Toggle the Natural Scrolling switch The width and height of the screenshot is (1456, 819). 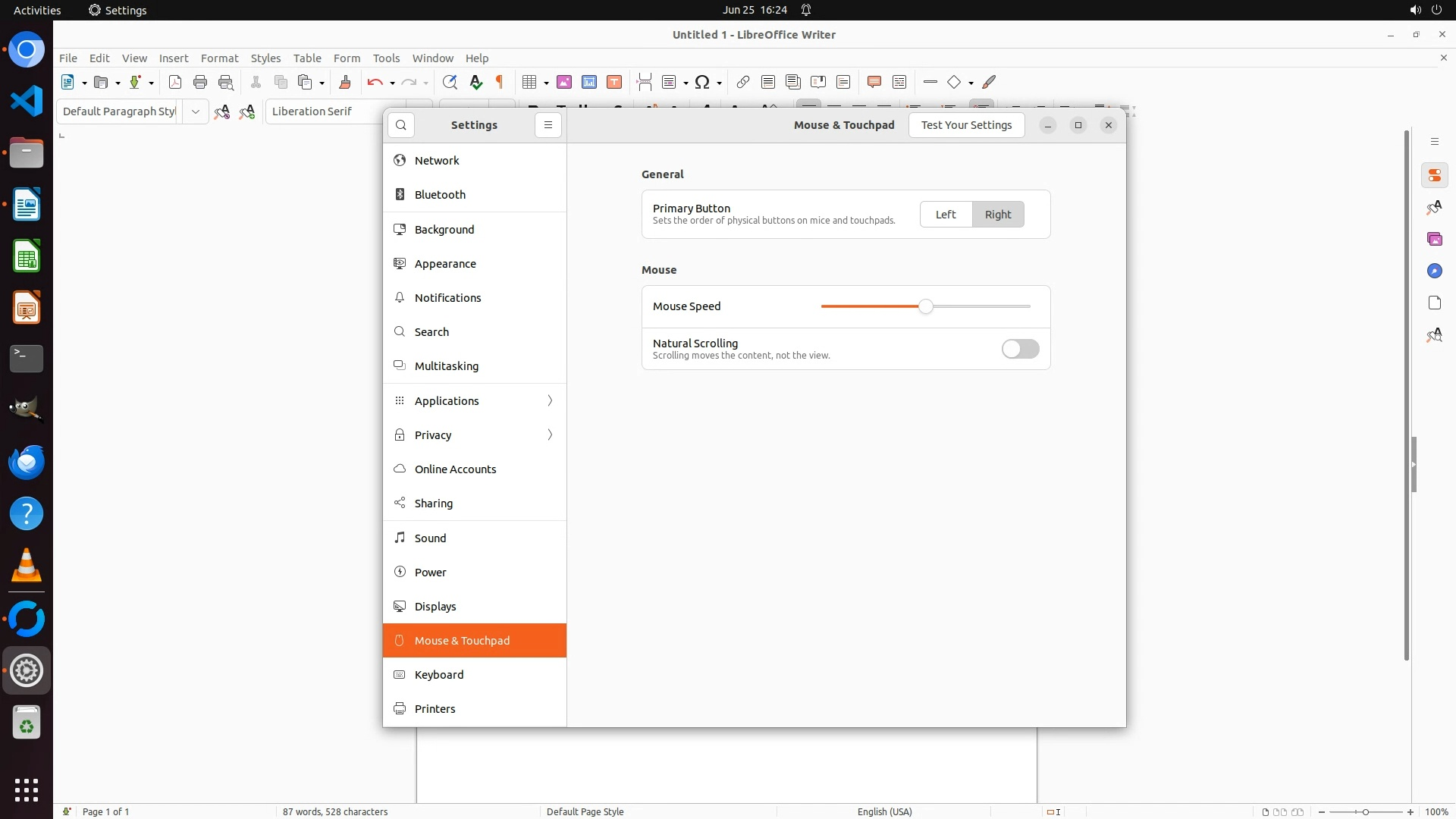pos(1020,349)
